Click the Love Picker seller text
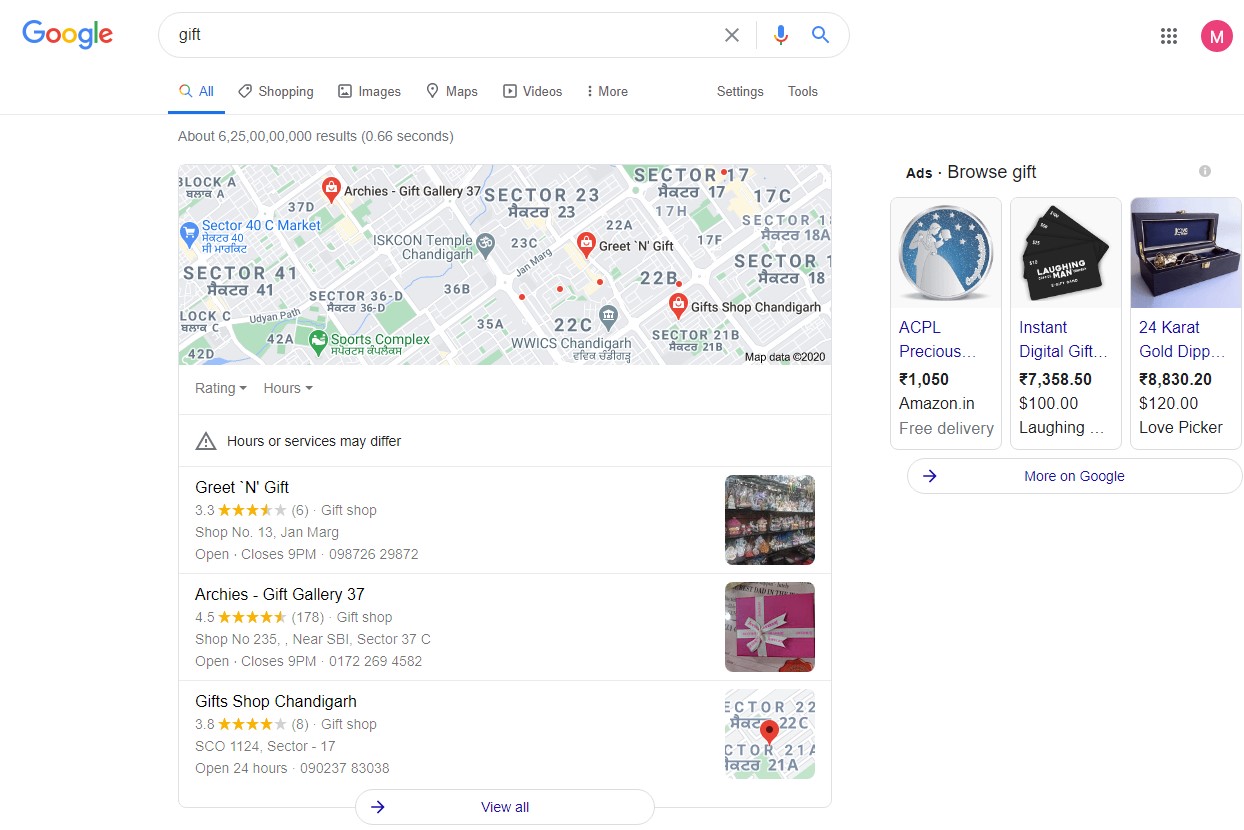The image size is (1244, 830). [x=1181, y=427]
